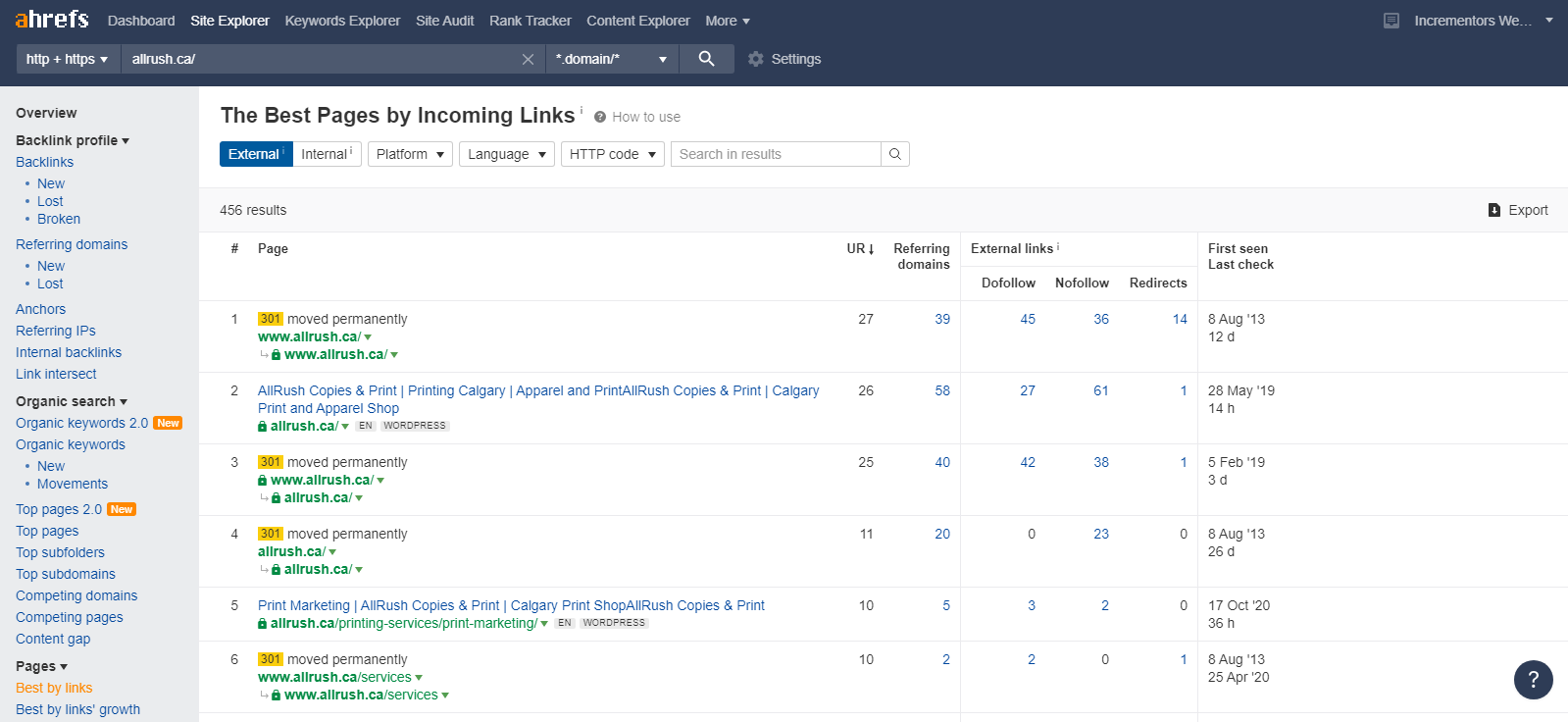Open Overview in the sidebar
Image resolution: width=1568 pixels, height=722 pixels.
[x=46, y=113]
